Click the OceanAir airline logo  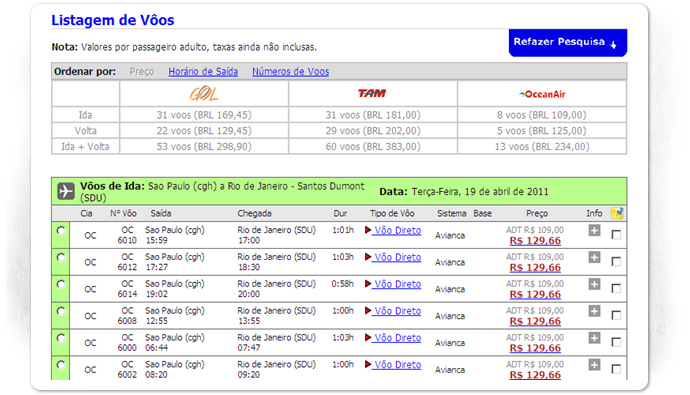point(542,94)
